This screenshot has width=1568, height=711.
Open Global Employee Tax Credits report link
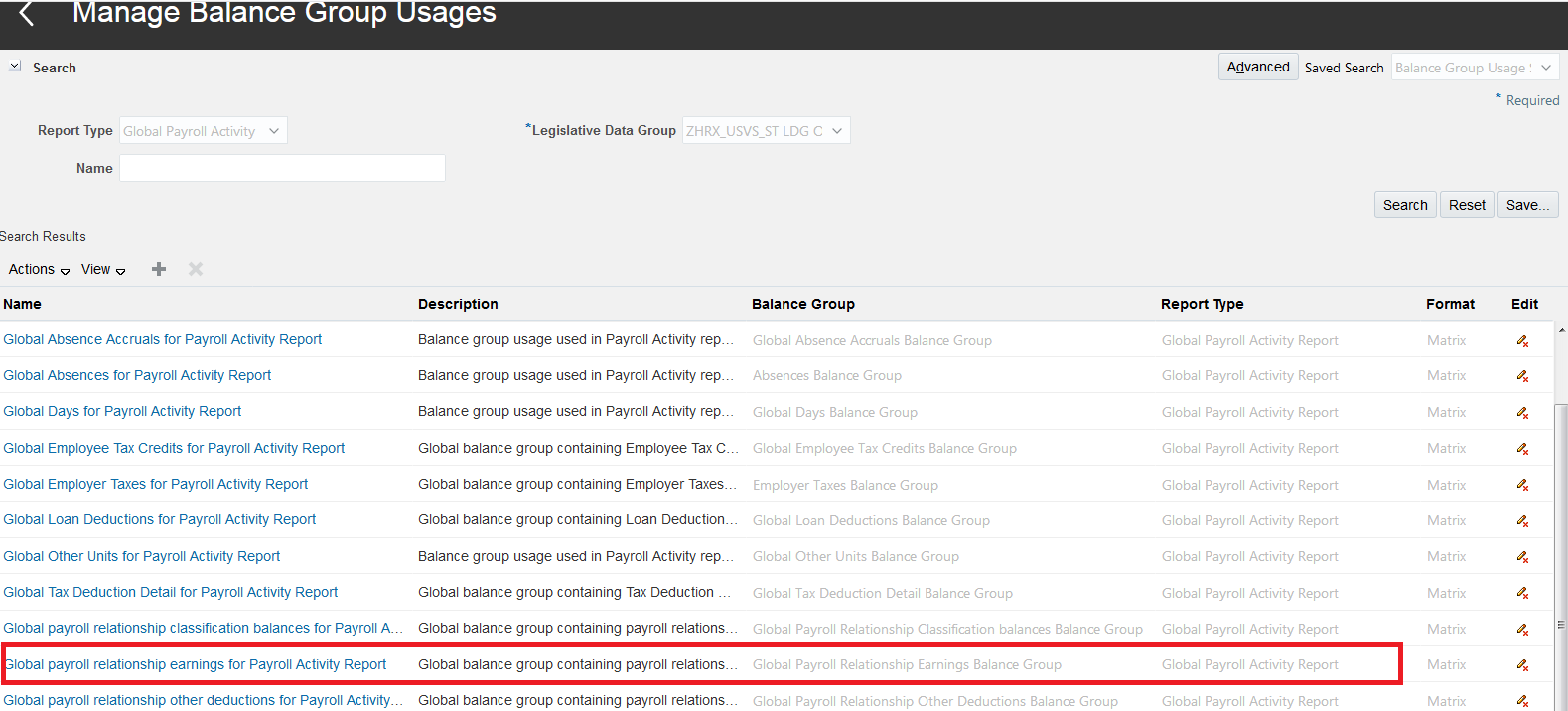tap(174, 448)
